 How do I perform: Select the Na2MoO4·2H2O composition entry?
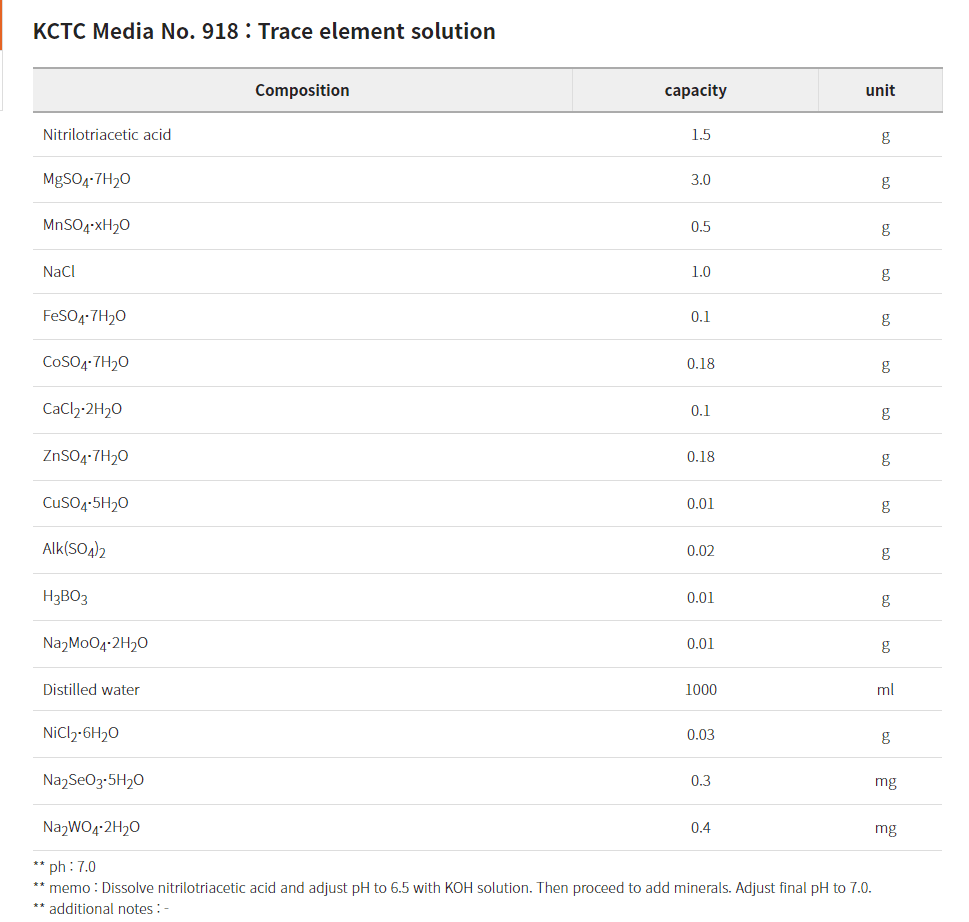95,643
